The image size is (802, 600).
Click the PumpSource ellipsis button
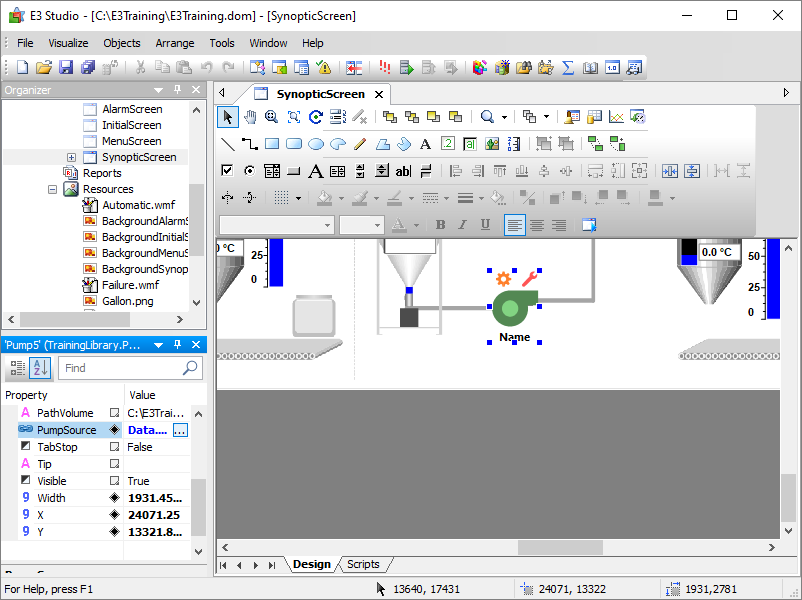180,430
